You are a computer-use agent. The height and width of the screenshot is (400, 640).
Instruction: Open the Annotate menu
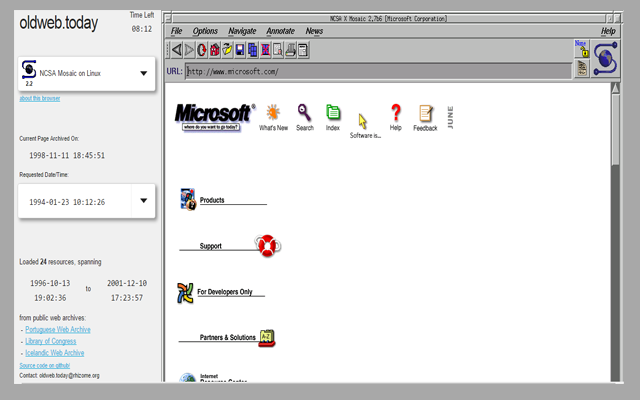coord(280,31)
